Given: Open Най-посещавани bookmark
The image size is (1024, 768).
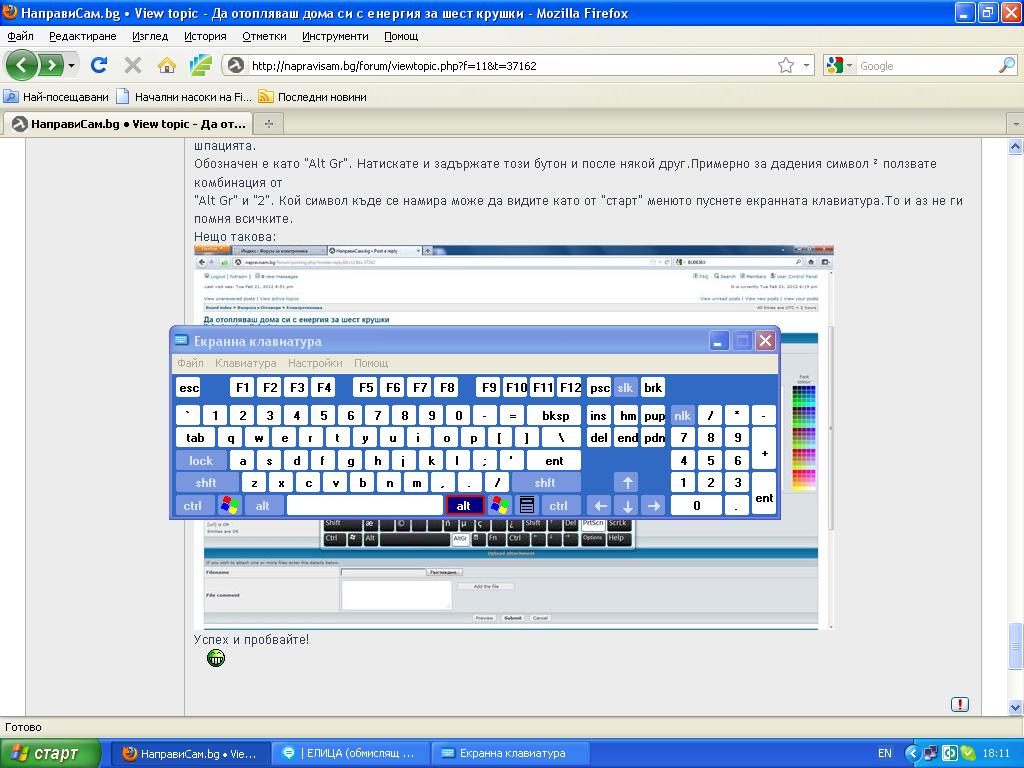Looking at the screenshot, I should (x=56, y=97).
